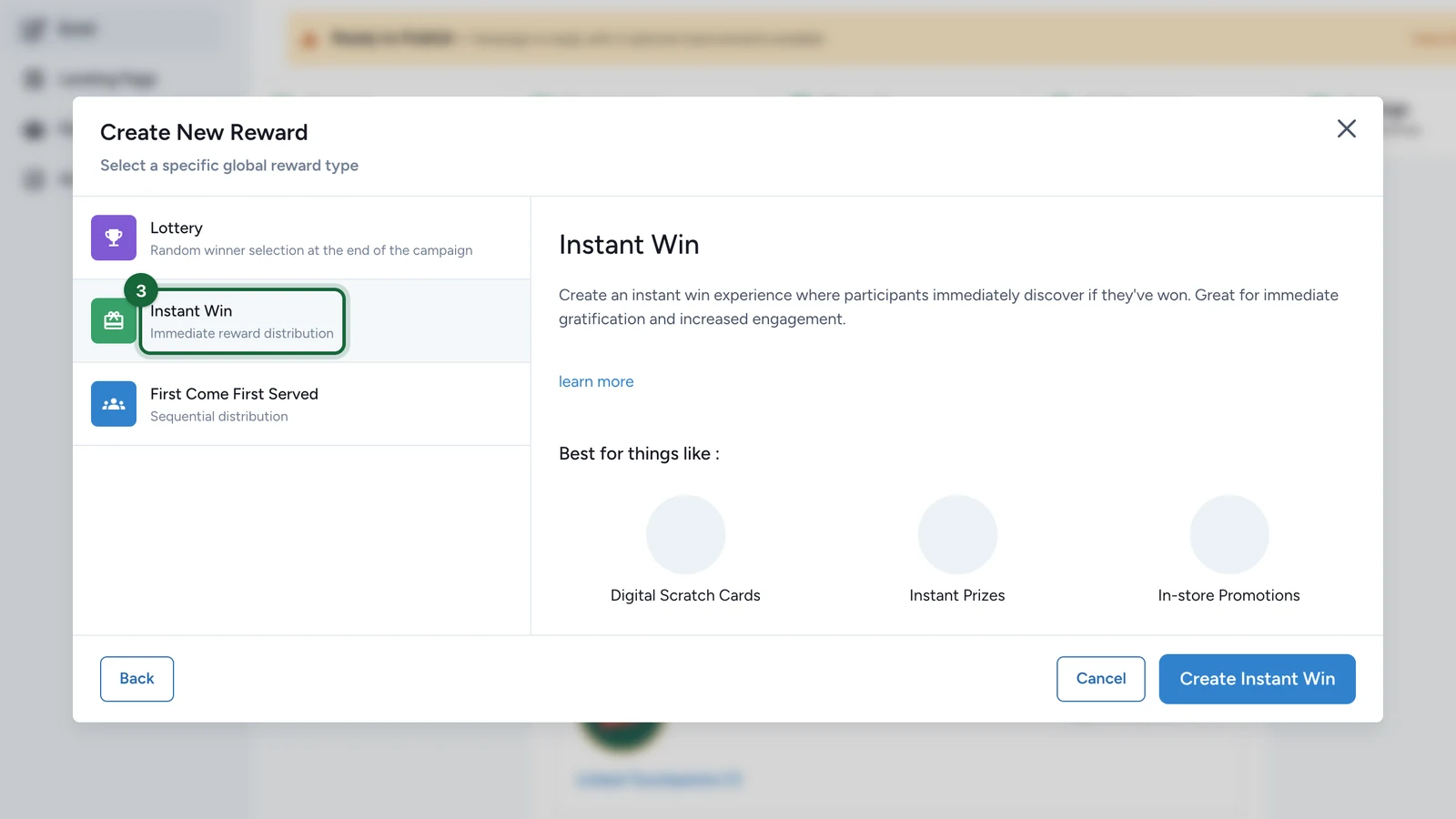Close the Create New Reward dialog

[1347, 128]
